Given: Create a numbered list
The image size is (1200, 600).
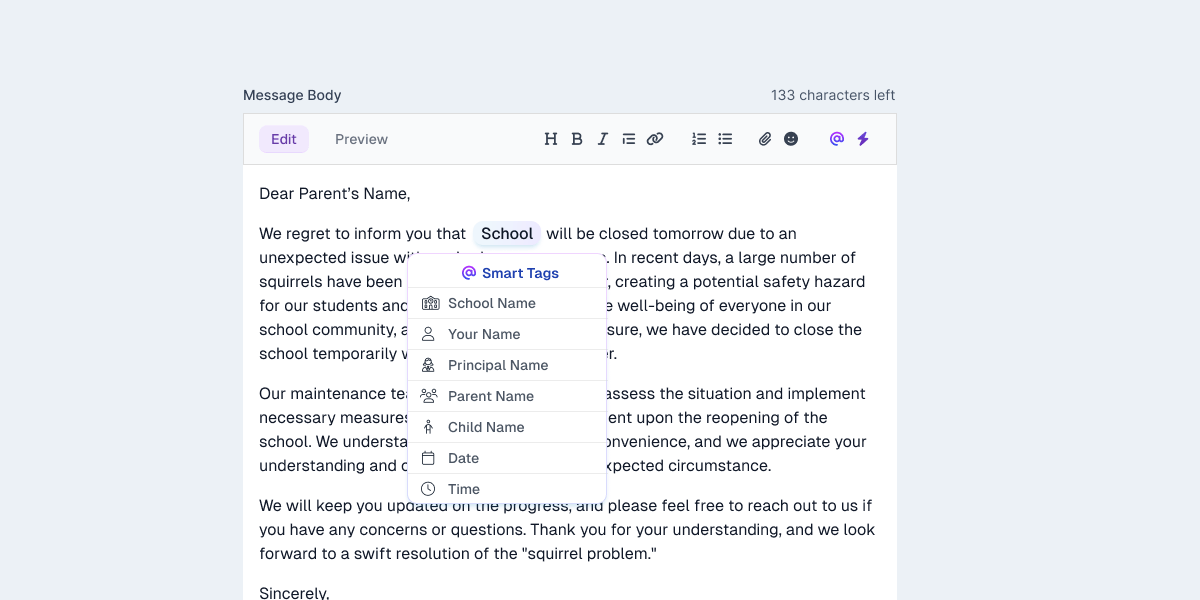Looking at the screenshot, I should click(x=699, y=139).
